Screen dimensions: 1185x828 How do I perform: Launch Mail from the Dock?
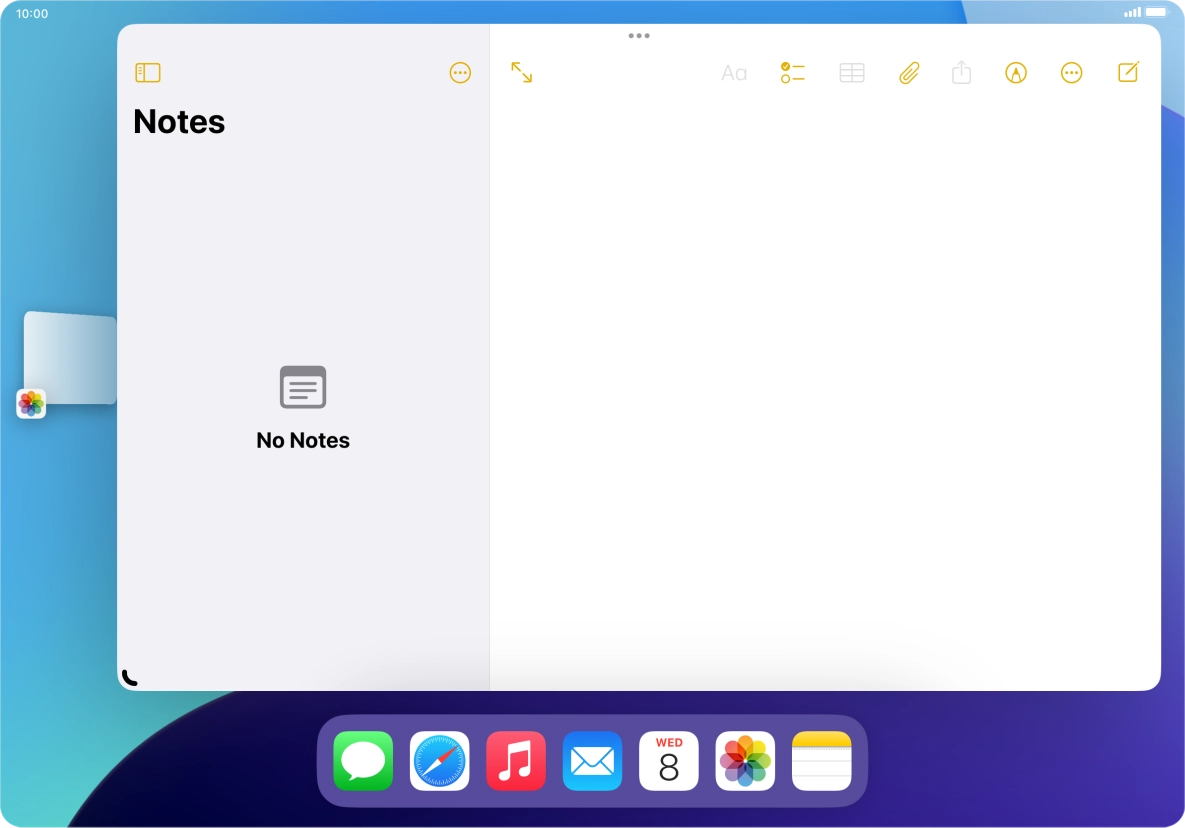pyautogui.click(x=592, y=761)
